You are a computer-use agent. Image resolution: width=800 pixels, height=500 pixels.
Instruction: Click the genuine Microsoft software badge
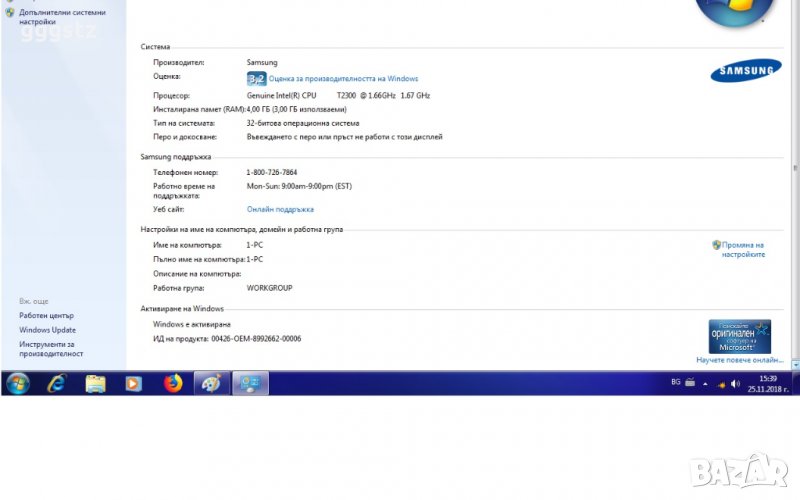pyautogui.click(x=740, y=336)
